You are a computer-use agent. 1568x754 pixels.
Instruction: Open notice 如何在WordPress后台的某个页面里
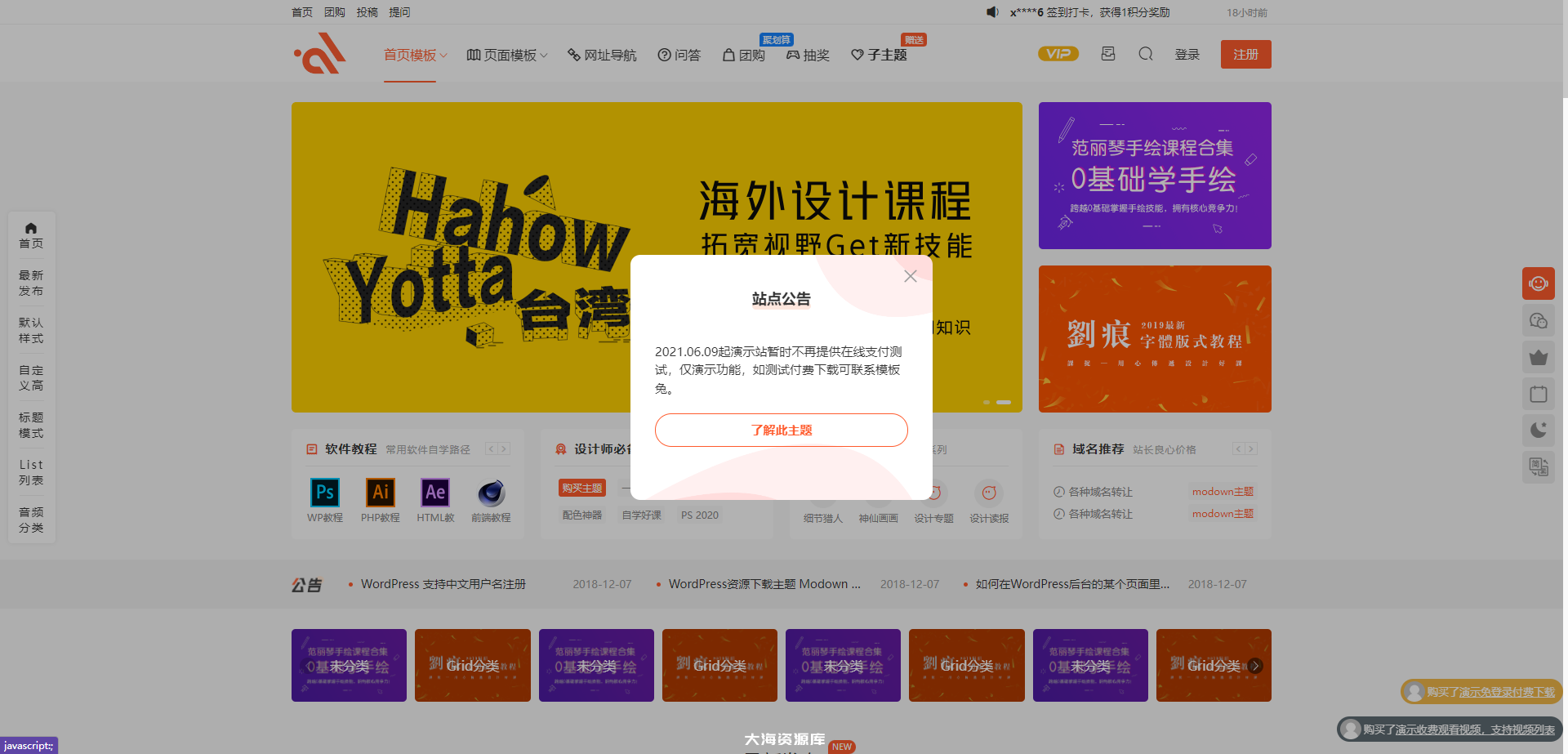point(1072,584)
